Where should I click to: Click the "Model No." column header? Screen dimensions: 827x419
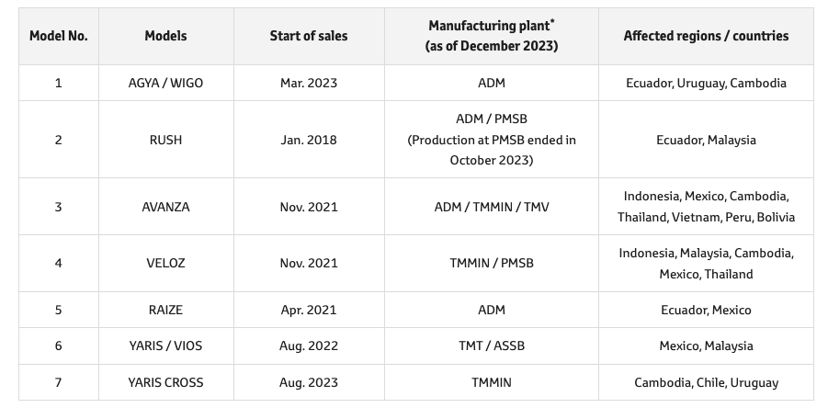[58, 36]
